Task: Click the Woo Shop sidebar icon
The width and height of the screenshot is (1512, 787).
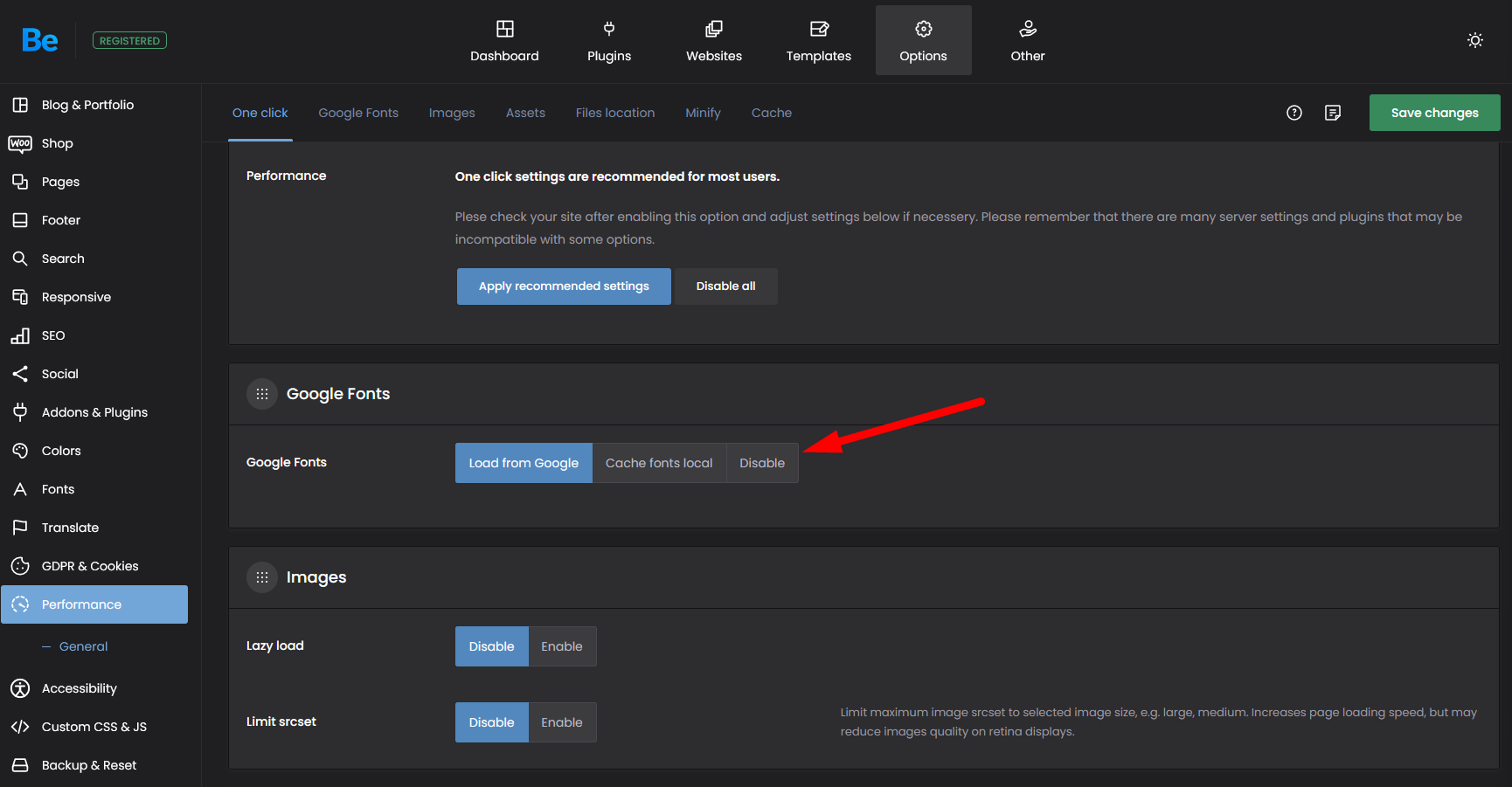Action: [x=20, y=143]
